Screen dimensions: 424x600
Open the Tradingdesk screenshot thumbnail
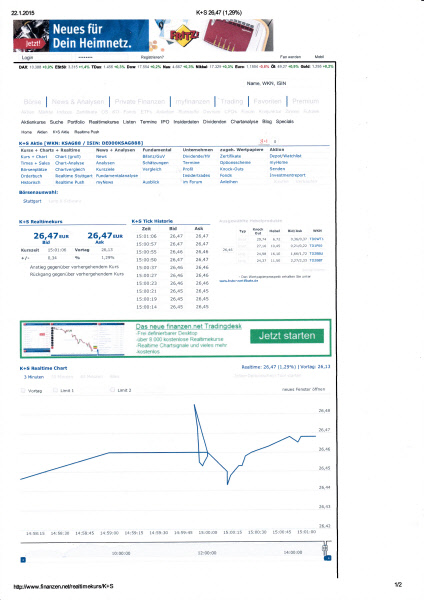tap(73, 339)
